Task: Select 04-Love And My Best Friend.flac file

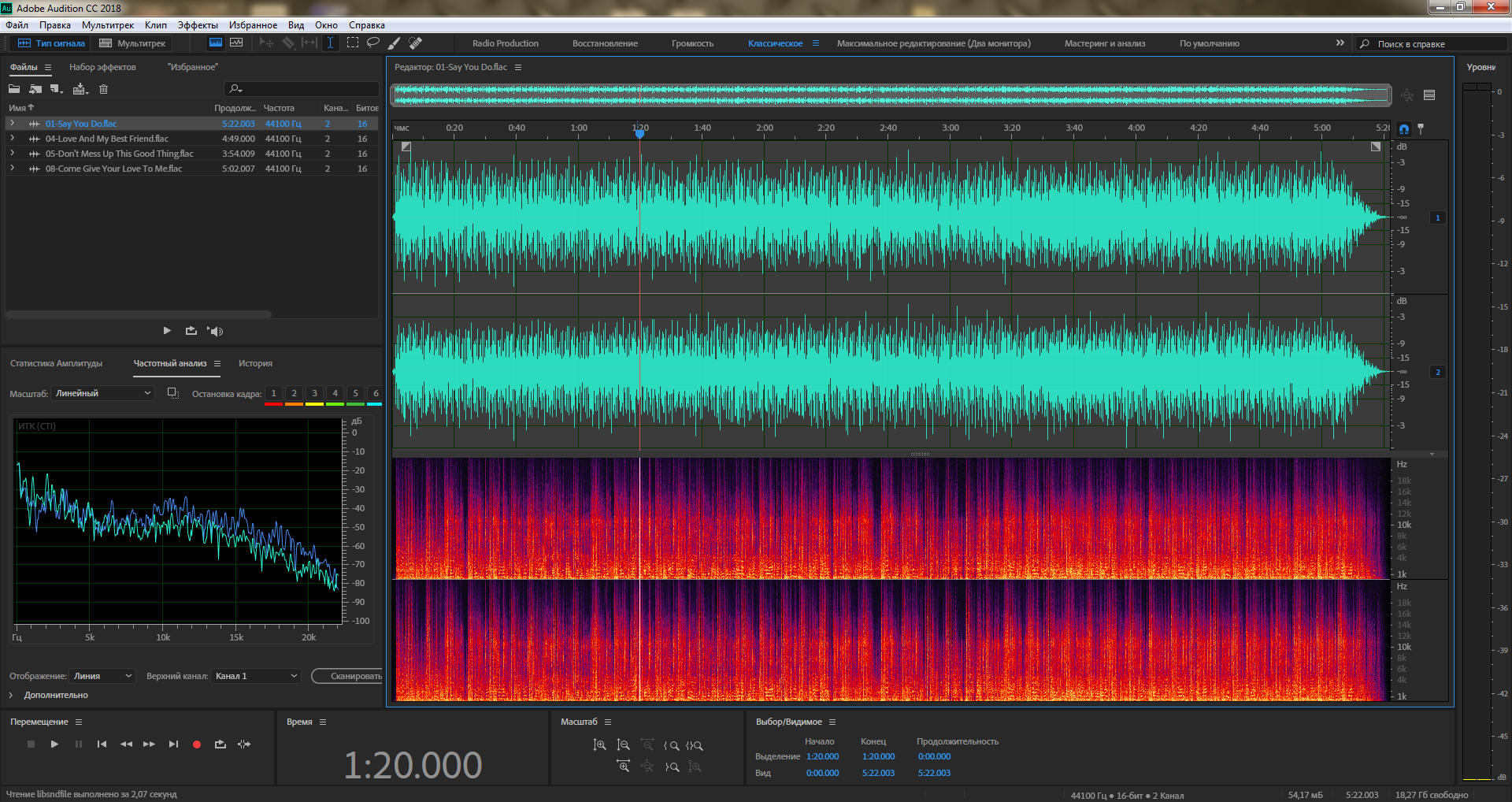Action: [106, 139]
